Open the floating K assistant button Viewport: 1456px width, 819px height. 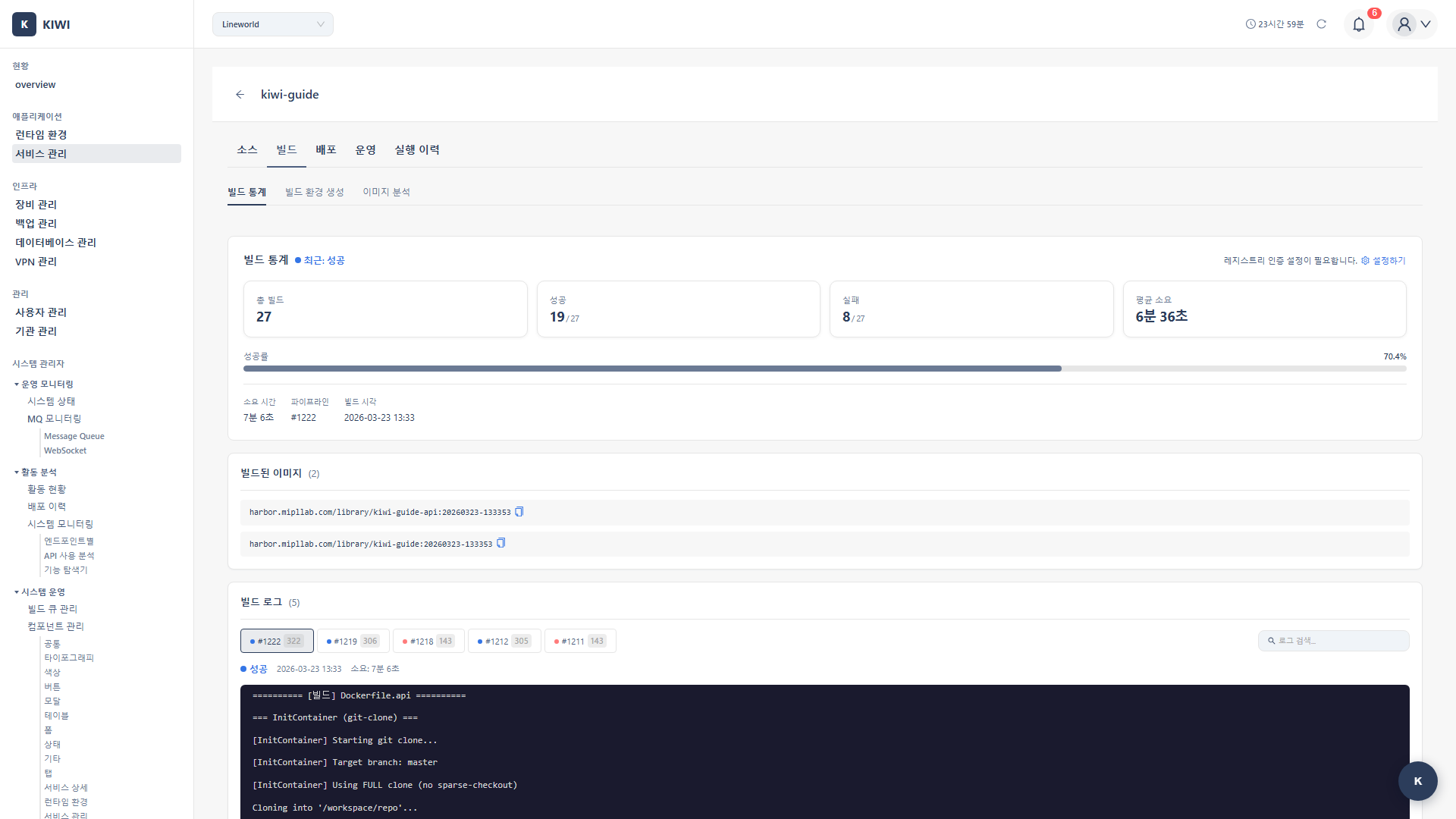(1418, 781)
